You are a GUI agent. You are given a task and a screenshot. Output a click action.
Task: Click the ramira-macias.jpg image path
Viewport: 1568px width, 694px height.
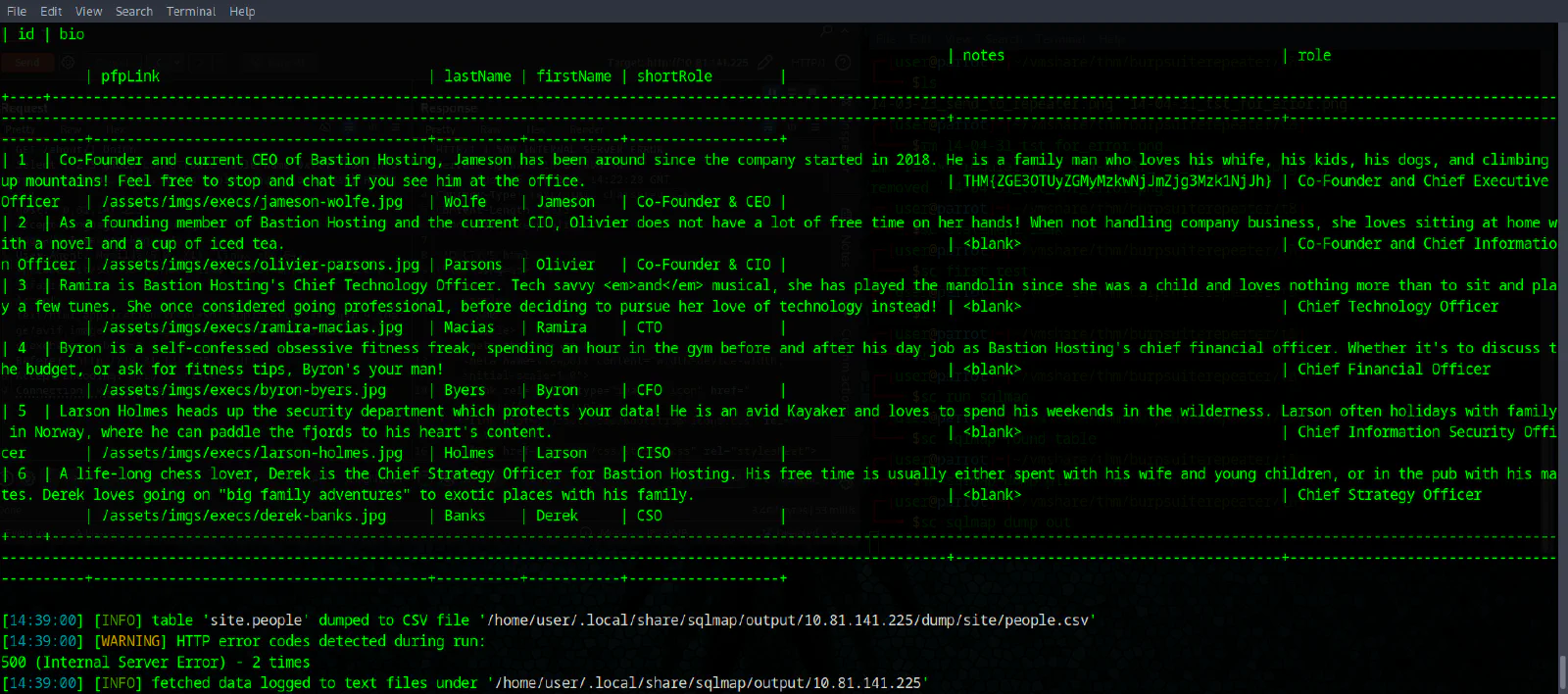252,327
